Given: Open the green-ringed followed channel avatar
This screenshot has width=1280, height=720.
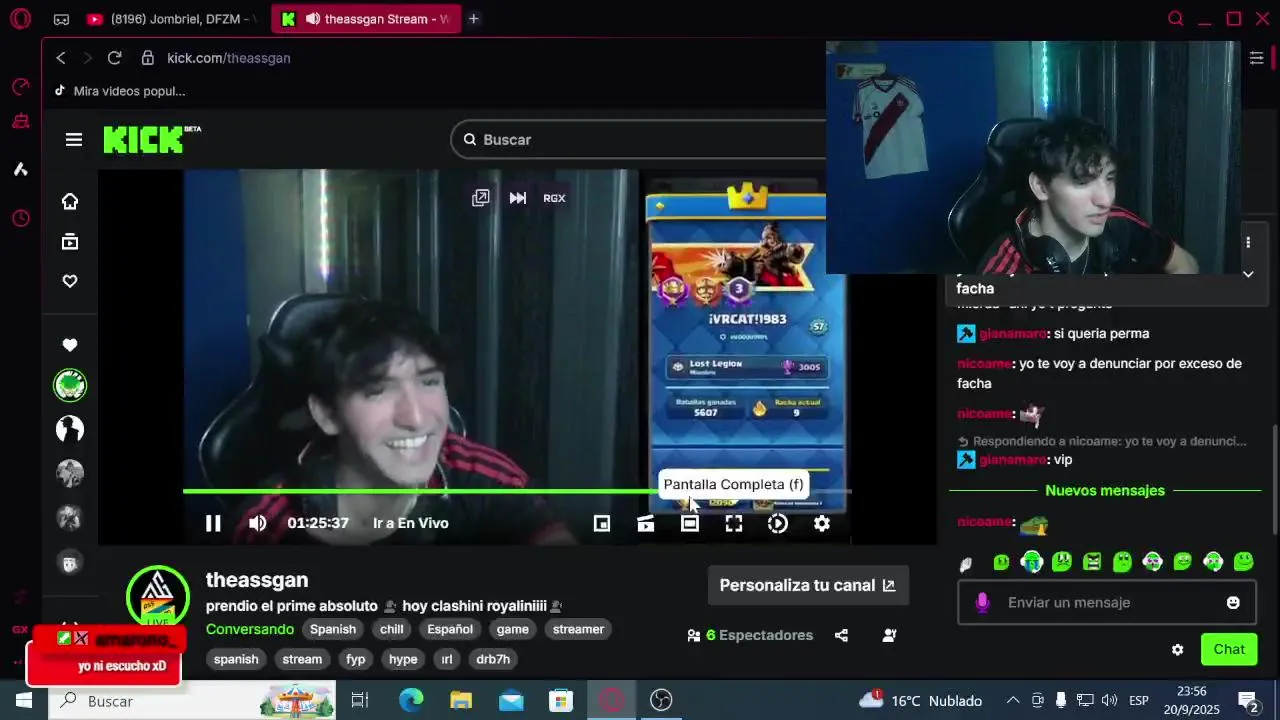Looking at the screenshot, I should tap(70, 385).
